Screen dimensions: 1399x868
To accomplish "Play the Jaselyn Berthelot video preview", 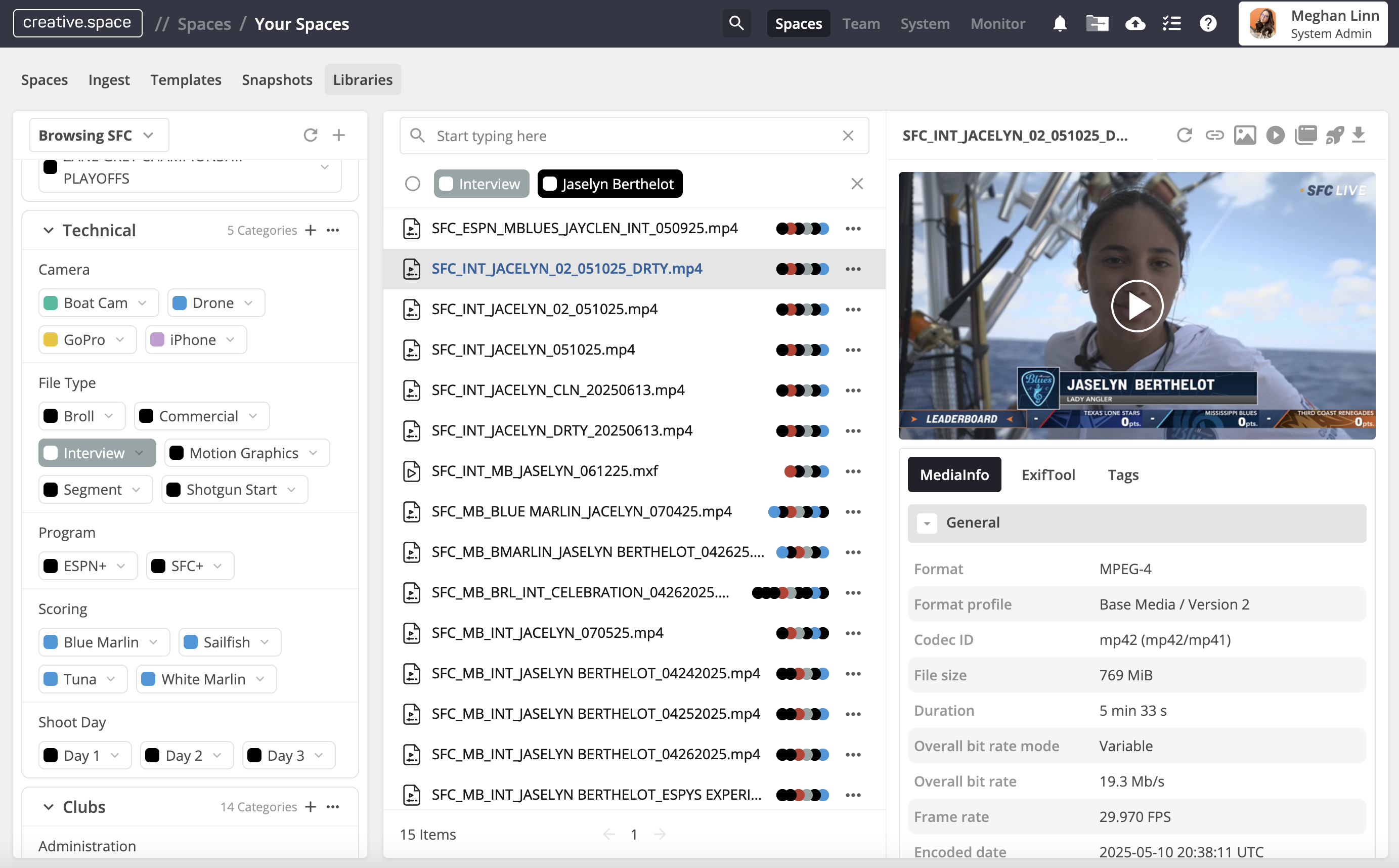I will pos(1136,306).
